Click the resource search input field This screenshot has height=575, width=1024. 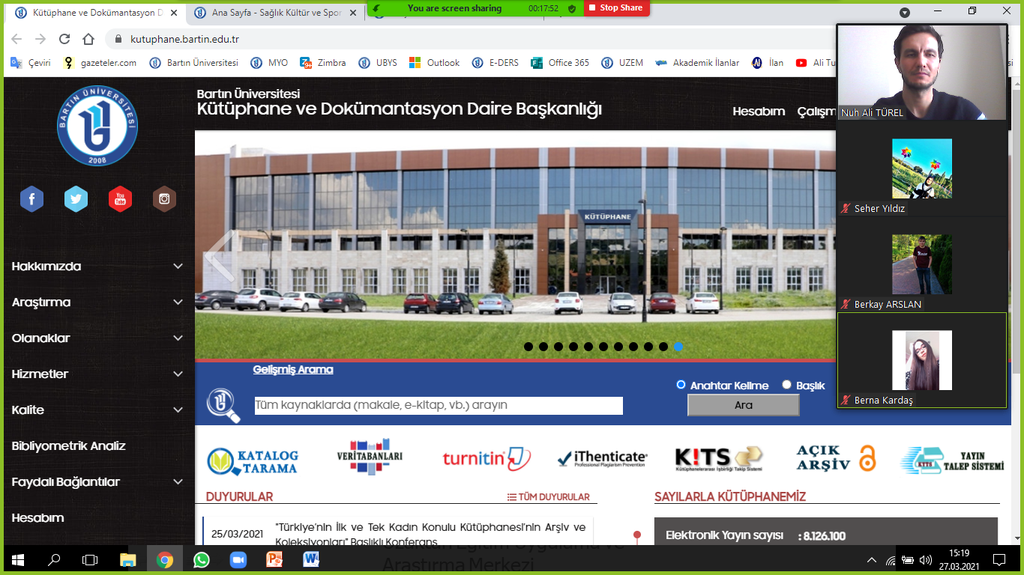(x=439, y=405)
